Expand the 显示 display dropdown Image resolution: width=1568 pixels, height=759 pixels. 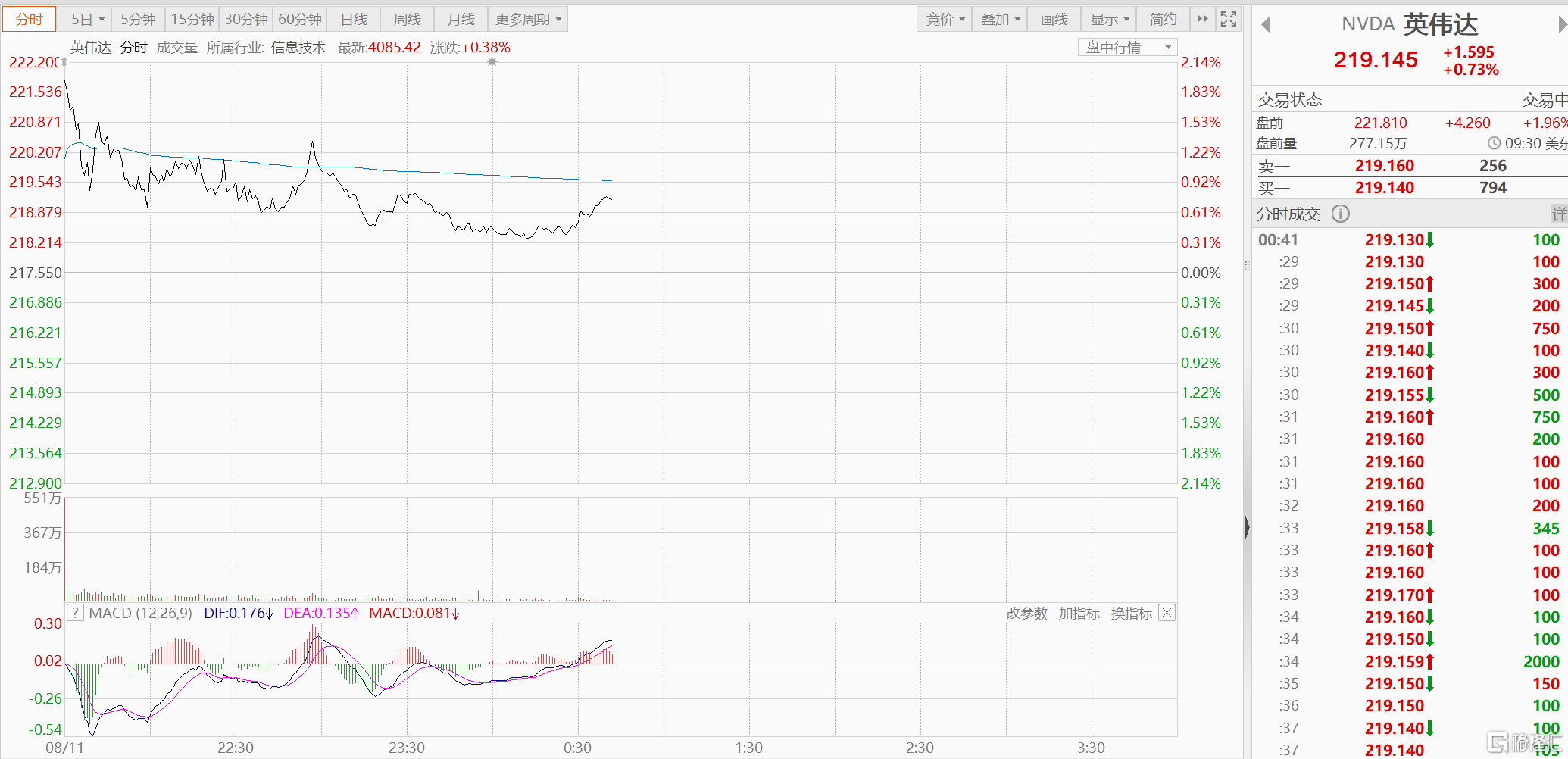point(1110,19)
